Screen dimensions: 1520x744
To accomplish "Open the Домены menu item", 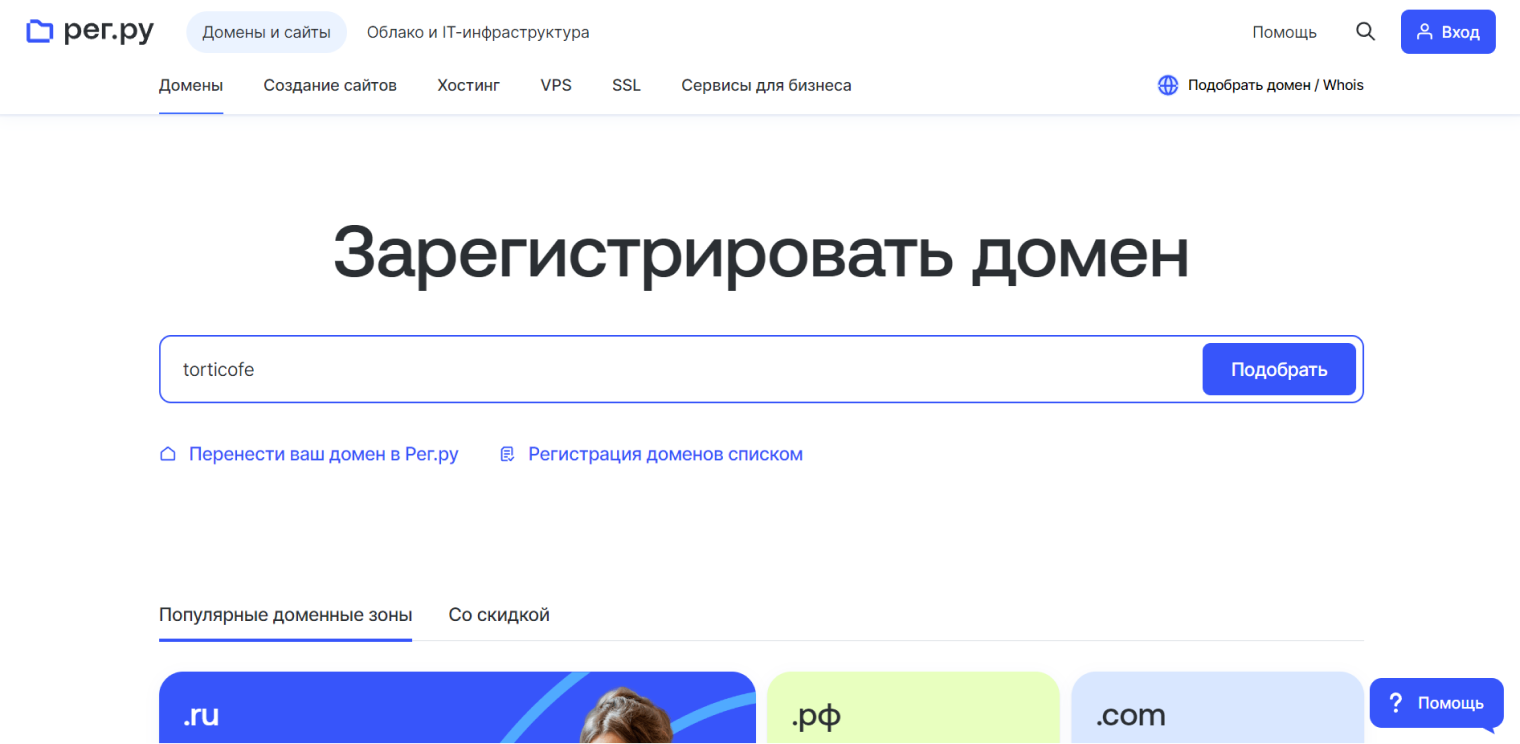I will pyautogui.click(x=191, y=85).
